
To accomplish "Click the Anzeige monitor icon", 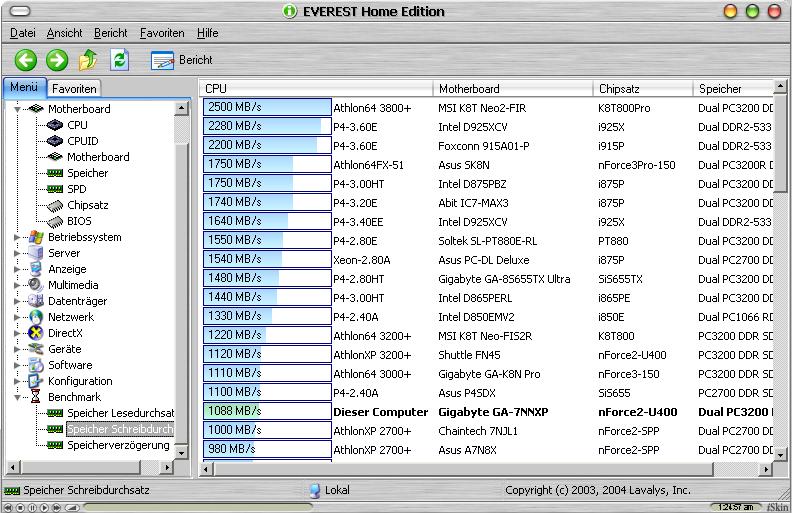I will pyautogui.click(x=36, y=269).
